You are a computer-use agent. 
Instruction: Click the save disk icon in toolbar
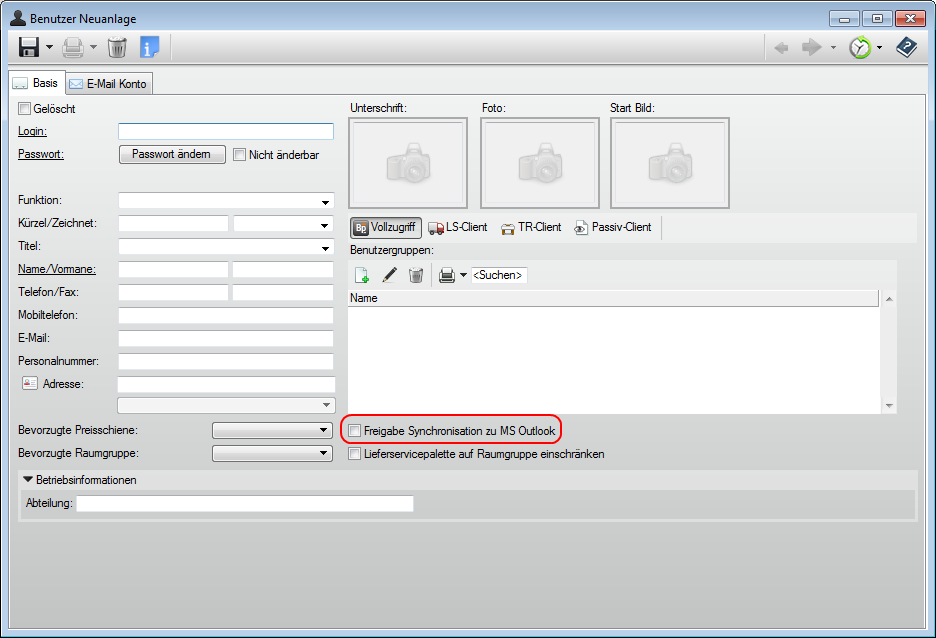29,47
